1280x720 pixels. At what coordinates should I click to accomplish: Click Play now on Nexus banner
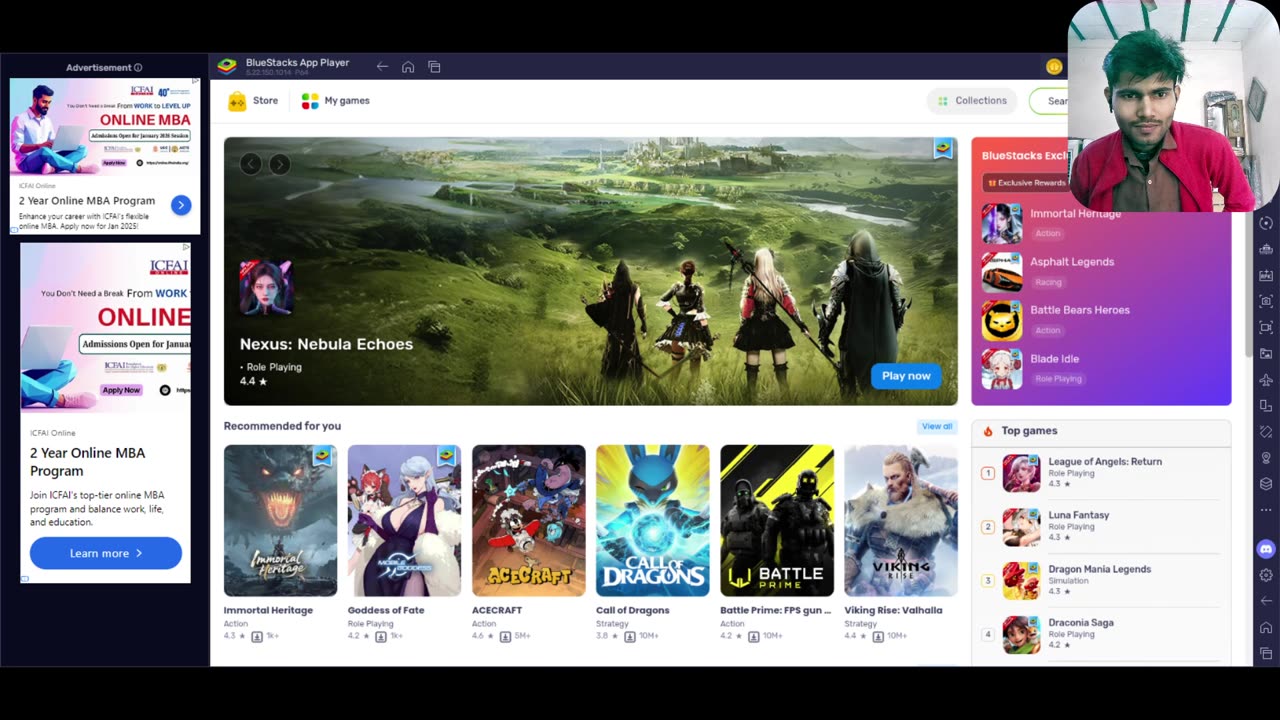pos(906,376)
